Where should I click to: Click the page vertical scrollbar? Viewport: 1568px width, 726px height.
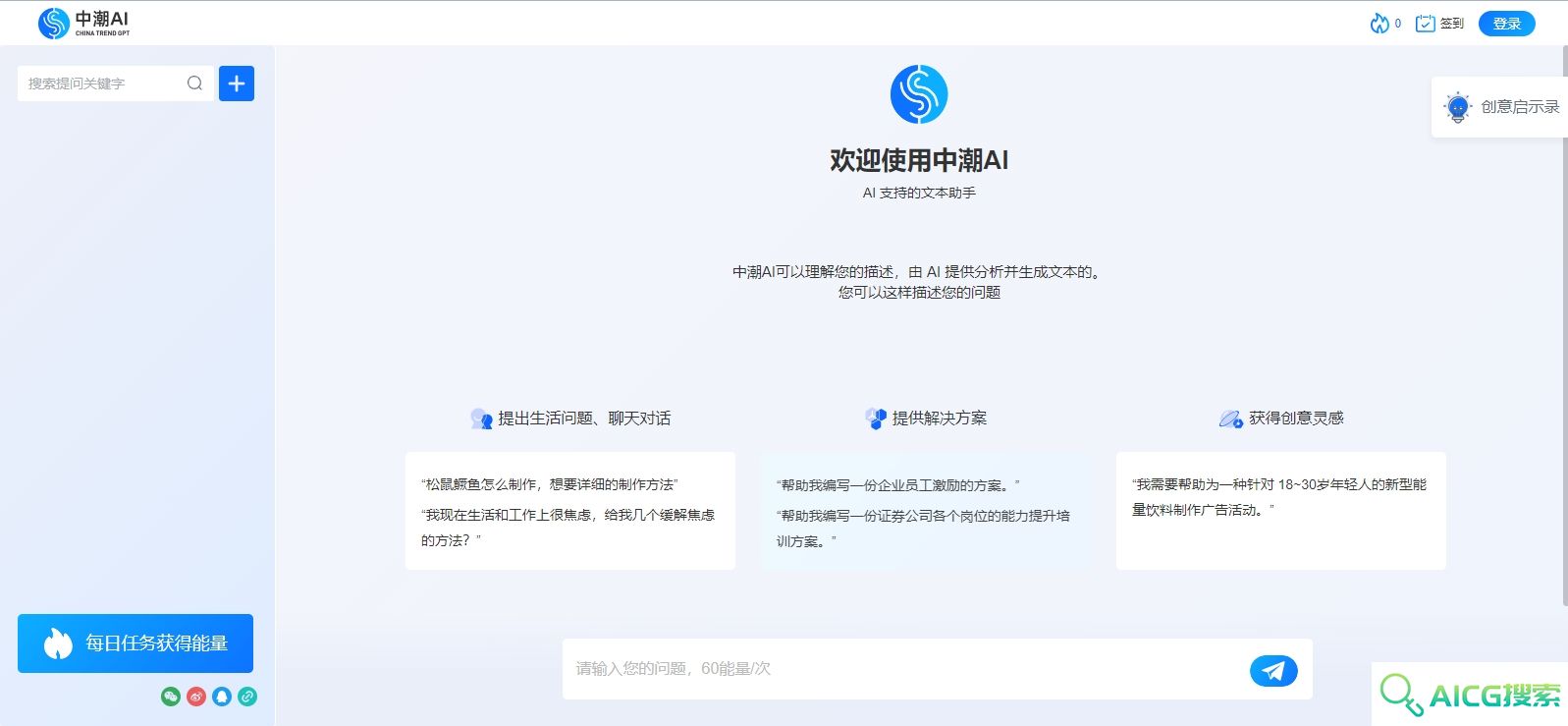click(x=1564, y=324)
